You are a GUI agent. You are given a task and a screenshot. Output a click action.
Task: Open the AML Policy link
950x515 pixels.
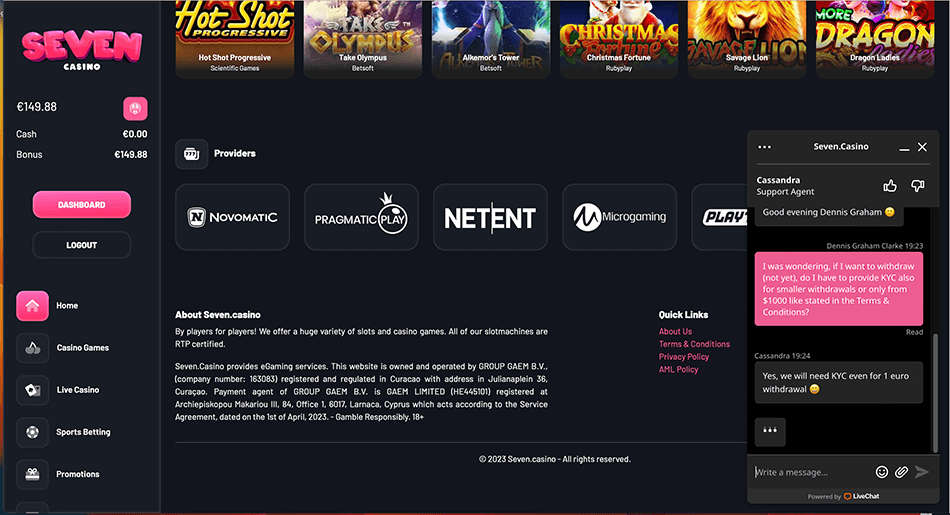(679, 370)
